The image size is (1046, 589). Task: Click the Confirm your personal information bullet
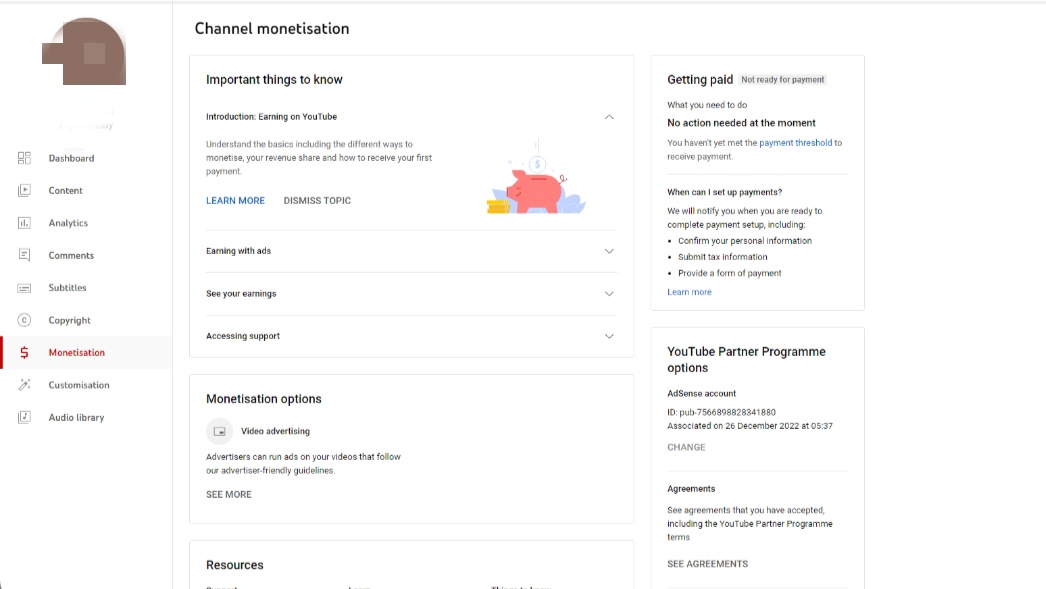pos(744,241)
